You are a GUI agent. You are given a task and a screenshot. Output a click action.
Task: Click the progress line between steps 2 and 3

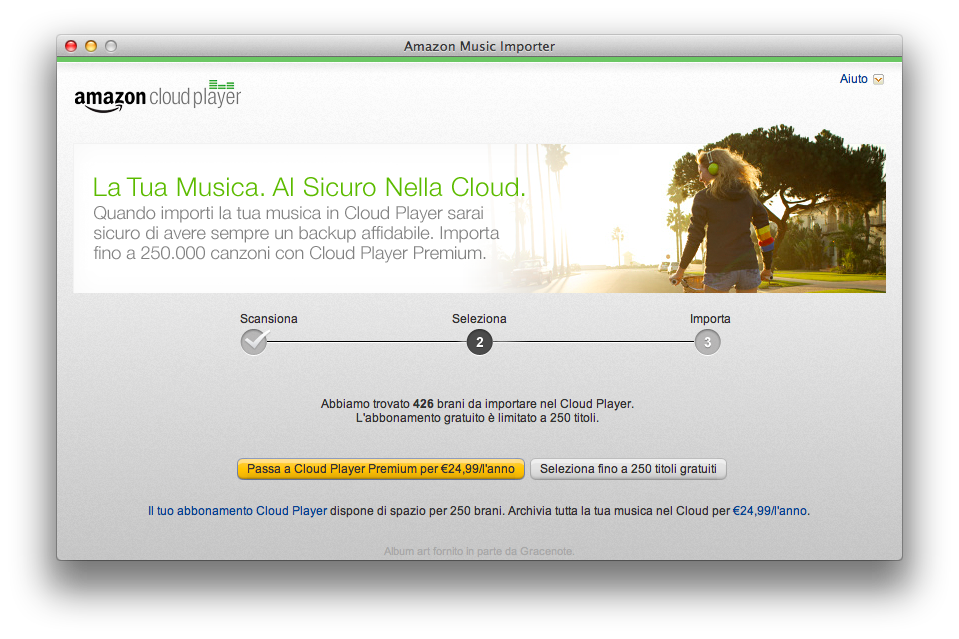(x=593, y=342)
